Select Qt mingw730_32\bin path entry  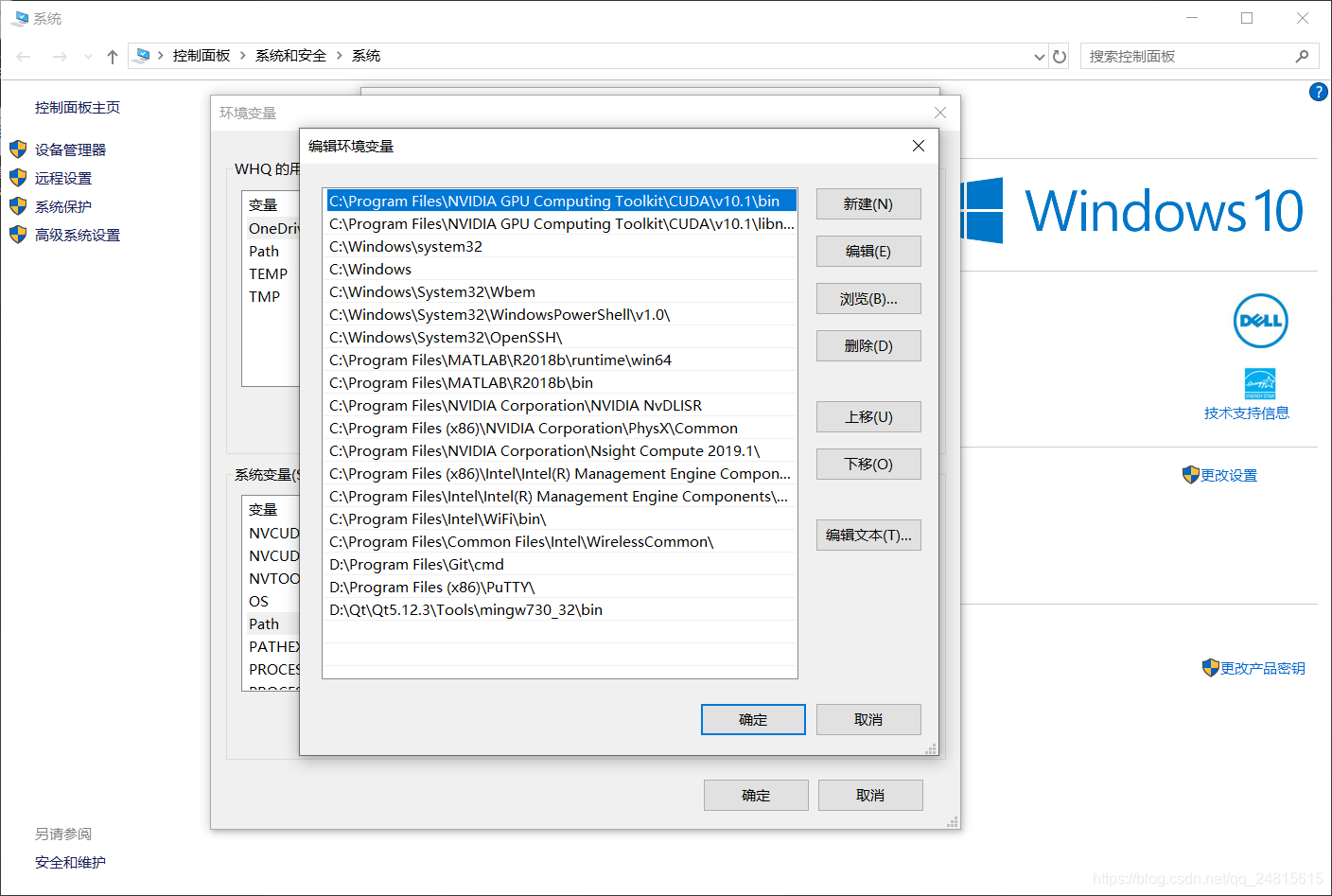(x=561, y=610)
